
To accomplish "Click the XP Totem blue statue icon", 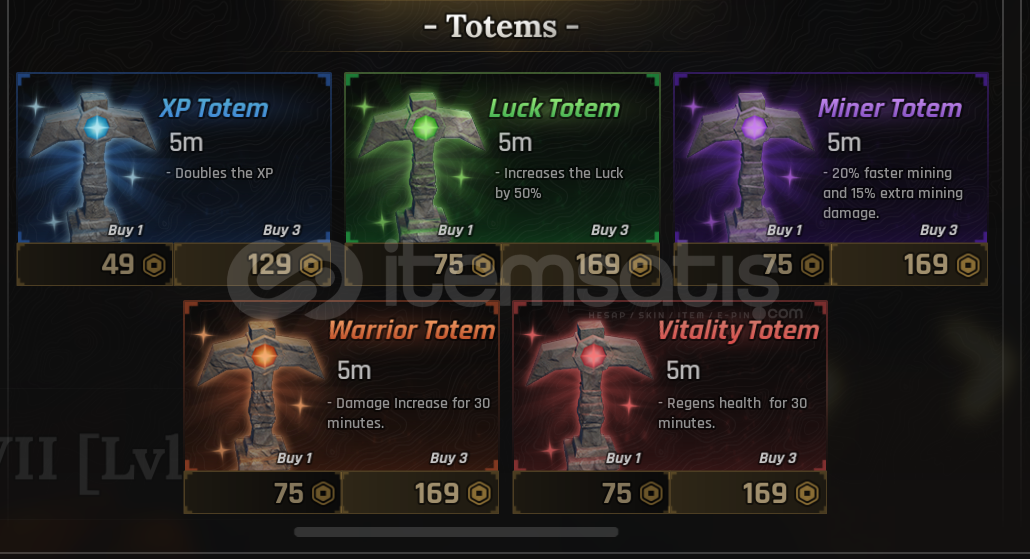I will tap(95, 164).
